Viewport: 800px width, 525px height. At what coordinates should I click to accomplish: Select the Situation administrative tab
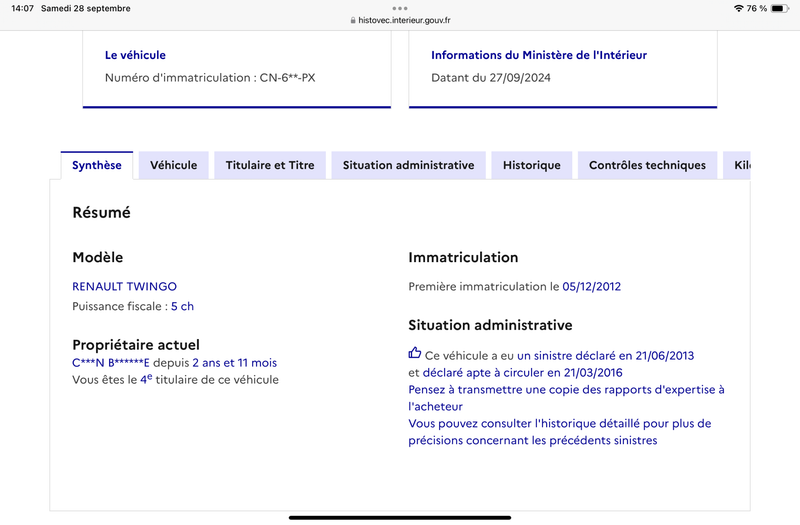tap(408, 165)
